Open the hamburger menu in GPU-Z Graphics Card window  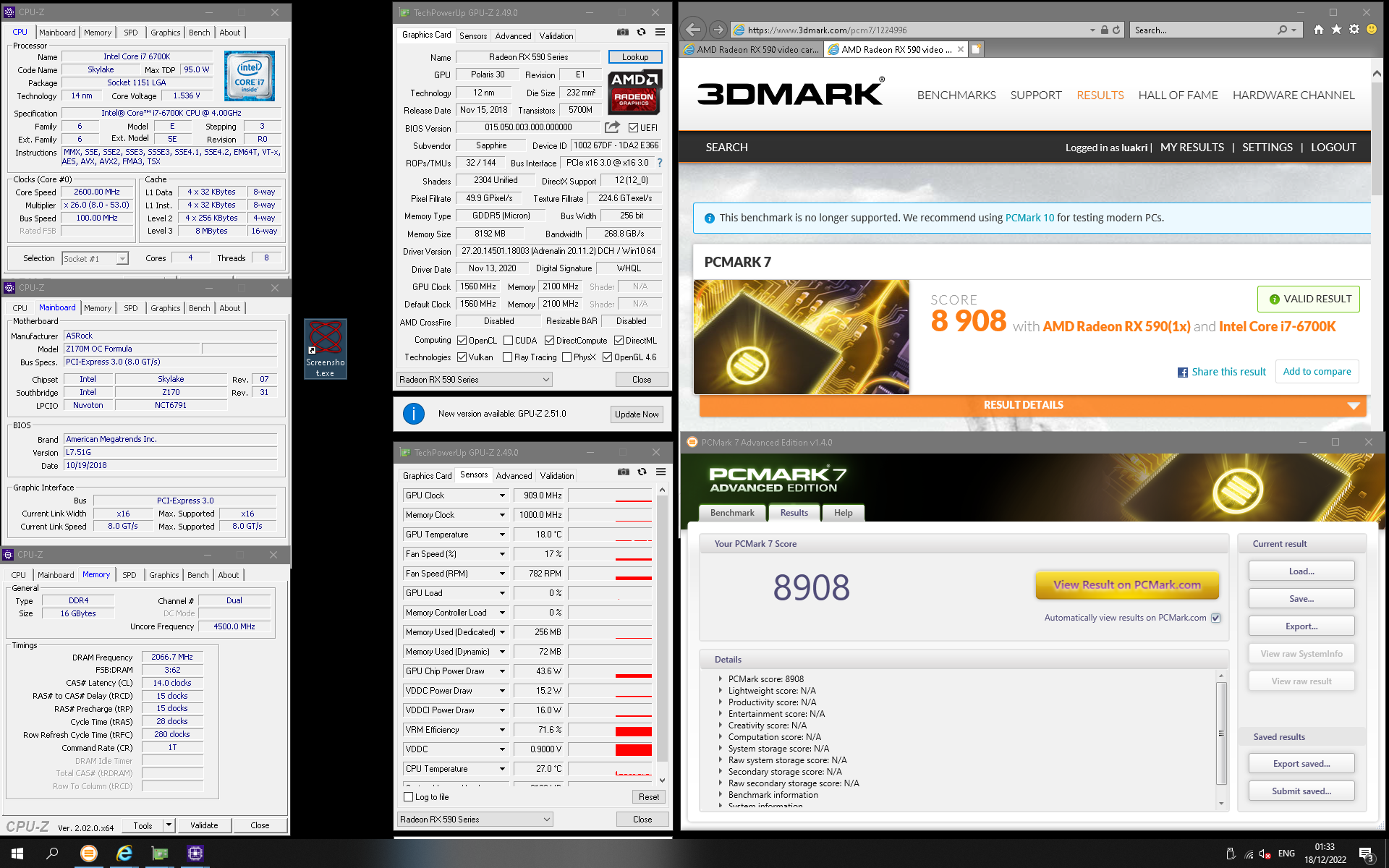tap(660, 32)
